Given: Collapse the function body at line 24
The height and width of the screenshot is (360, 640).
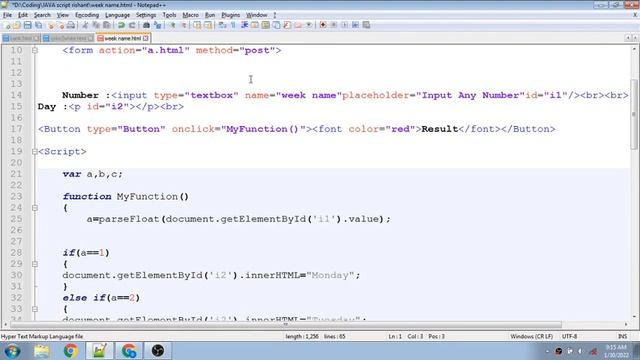Looking at the screenshot, I should point(35,208).
